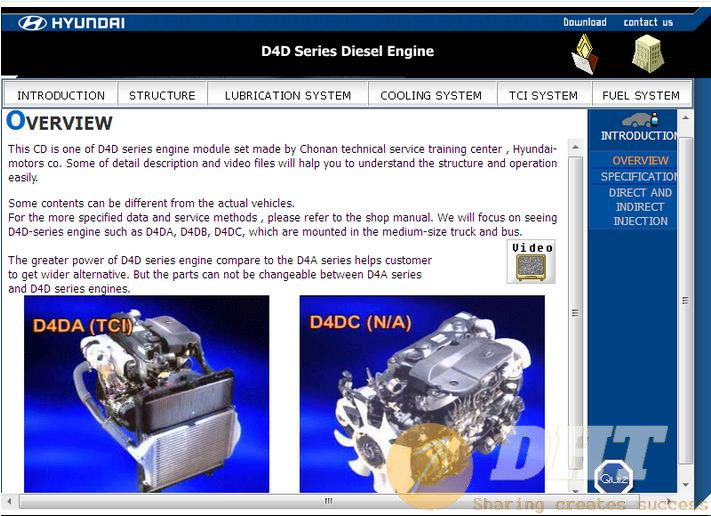Image resolution: width=711 pixels, height=516 pixels.
Task: Click the D4DA (TCI) engine image
Action: click(x=146, y=394)
